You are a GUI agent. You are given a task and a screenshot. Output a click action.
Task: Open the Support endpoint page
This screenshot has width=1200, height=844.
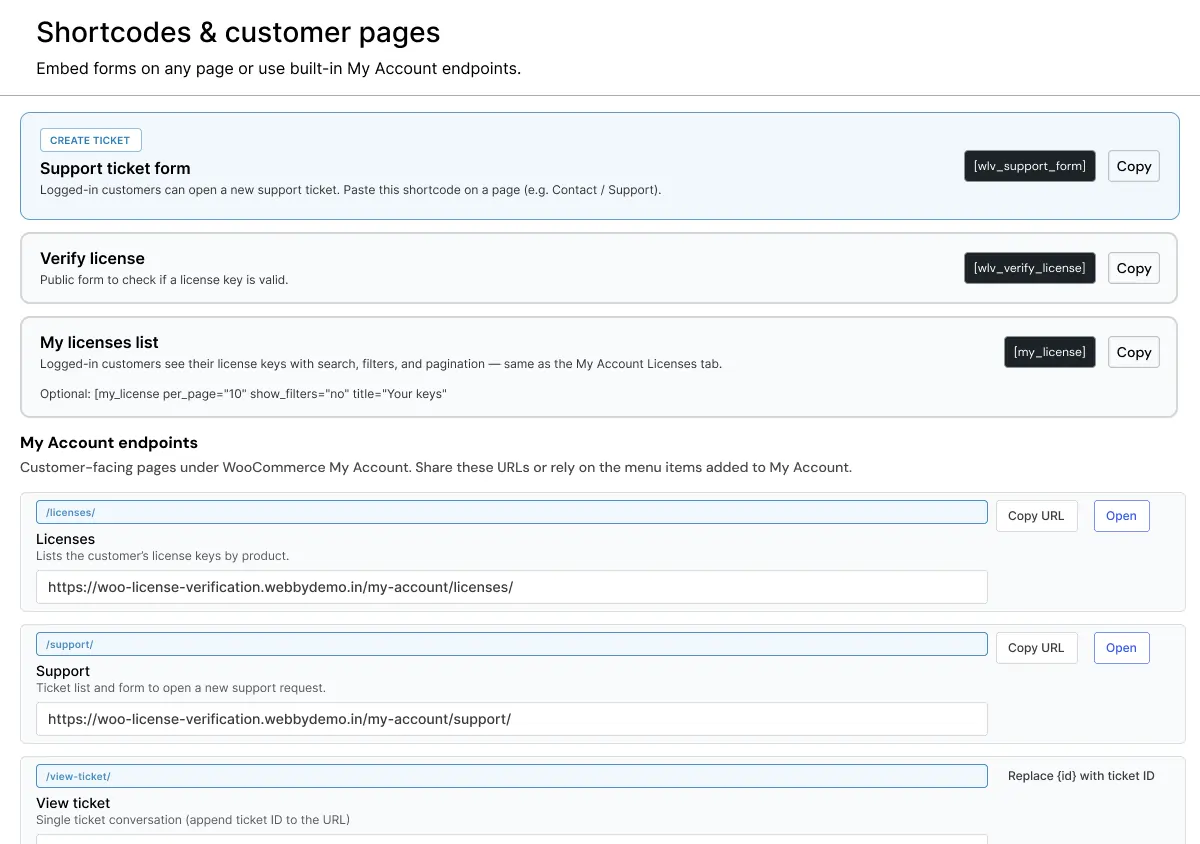(x=1121, y=648)
